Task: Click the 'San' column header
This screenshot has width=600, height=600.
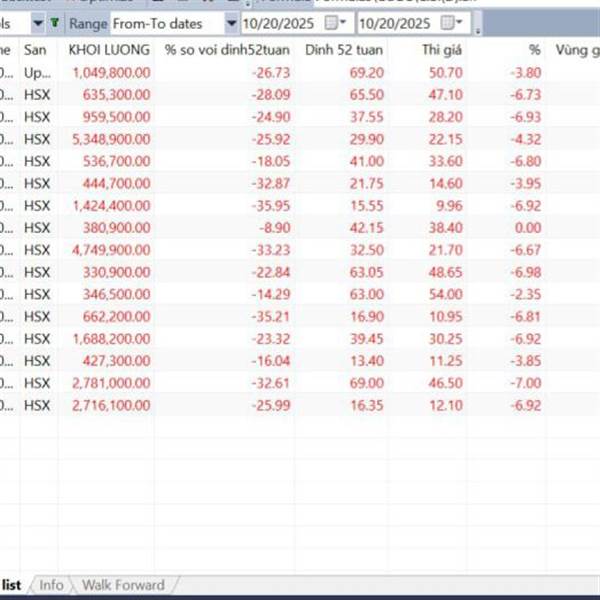Action: [35, 49]
